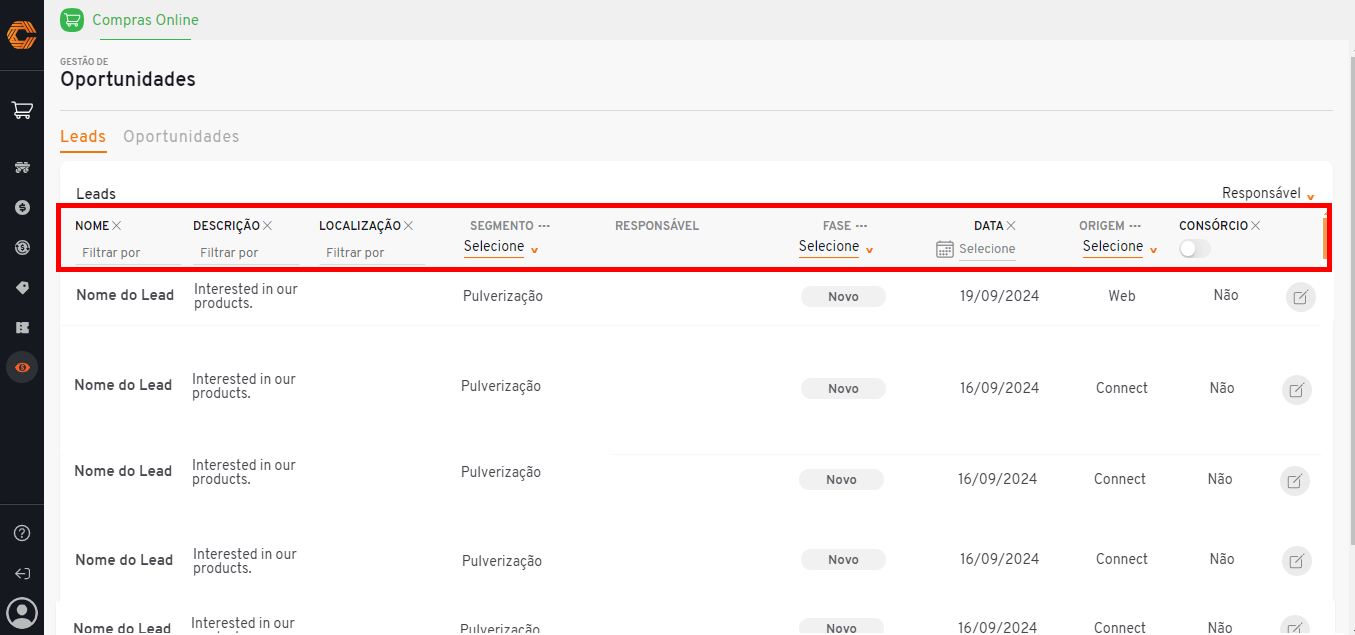The height and width of the screenshot is (635, 1355).
Task: Click the date 19/09/2024
Action: pyautogui.click(x=999, y=296)
